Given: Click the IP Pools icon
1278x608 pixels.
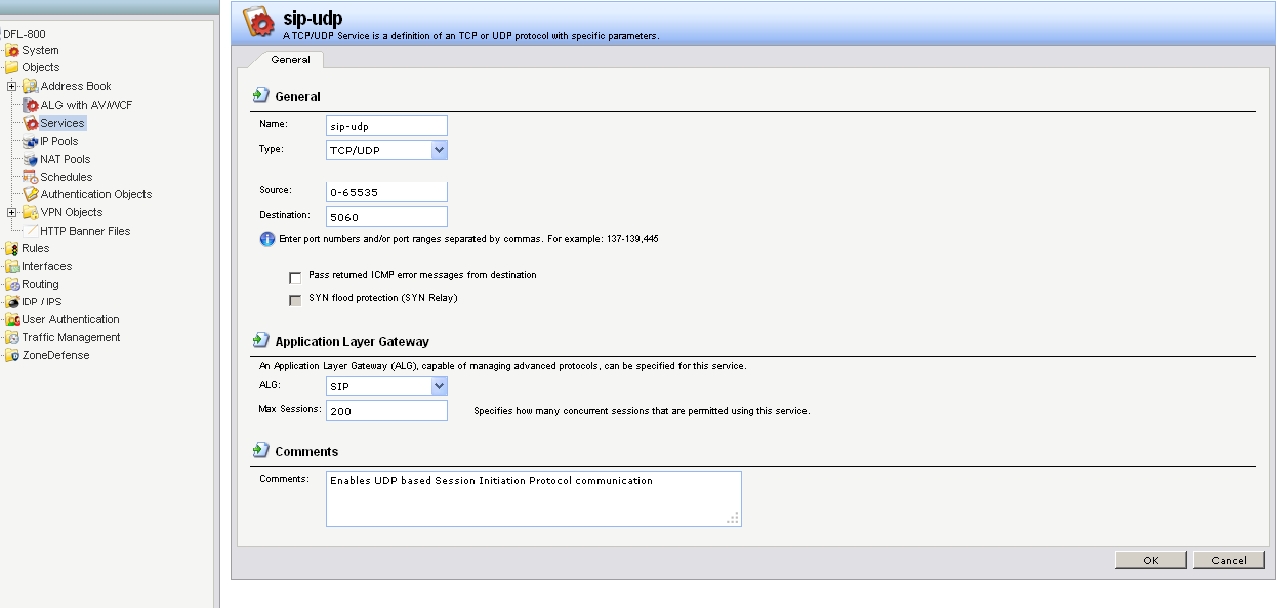Looking at the screenshot, I should pyautogui.click(x=31, y=141).
